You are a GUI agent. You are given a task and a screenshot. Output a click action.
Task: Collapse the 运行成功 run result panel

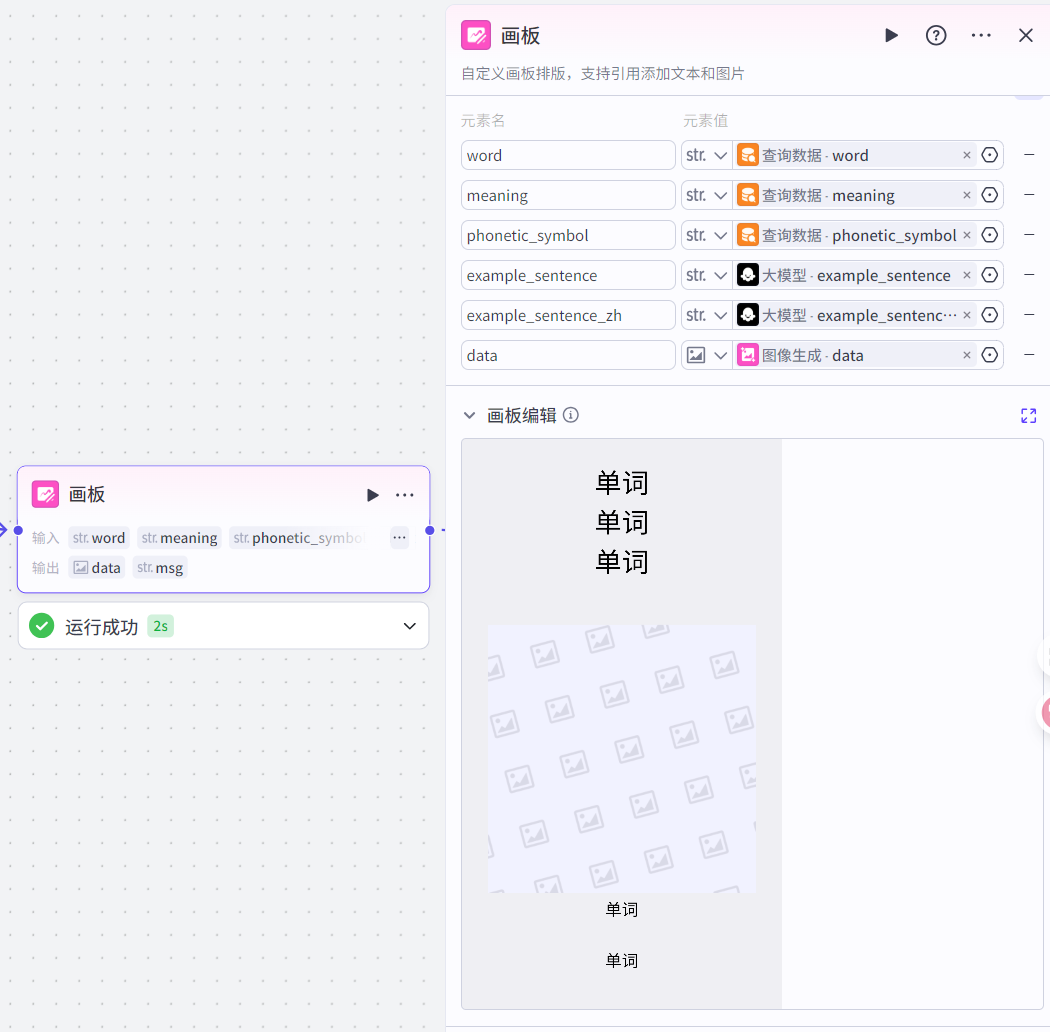(409, 625)
